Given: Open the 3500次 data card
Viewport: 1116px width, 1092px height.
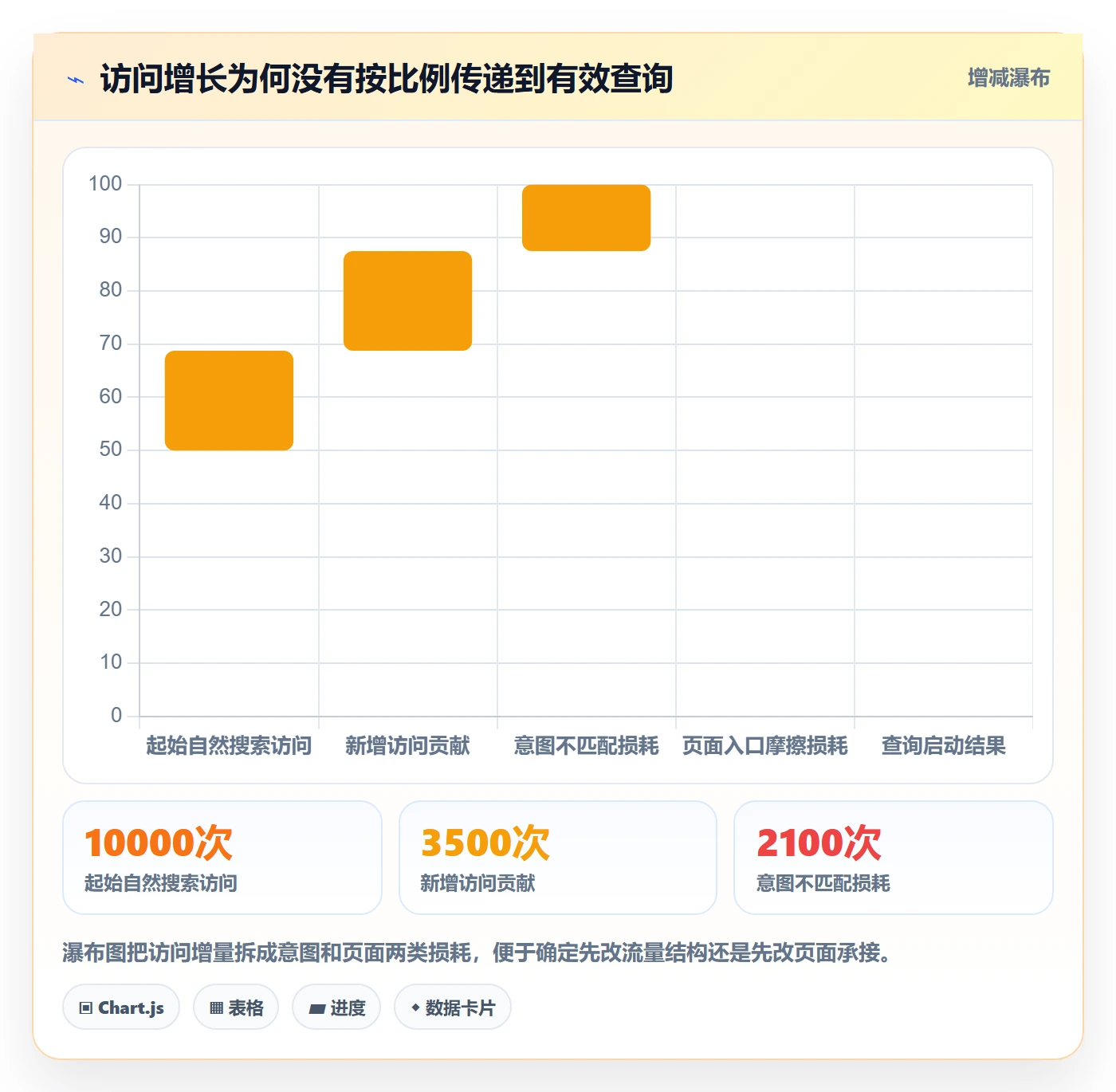Looking at the screenshot, I should (x=558, y=858).
